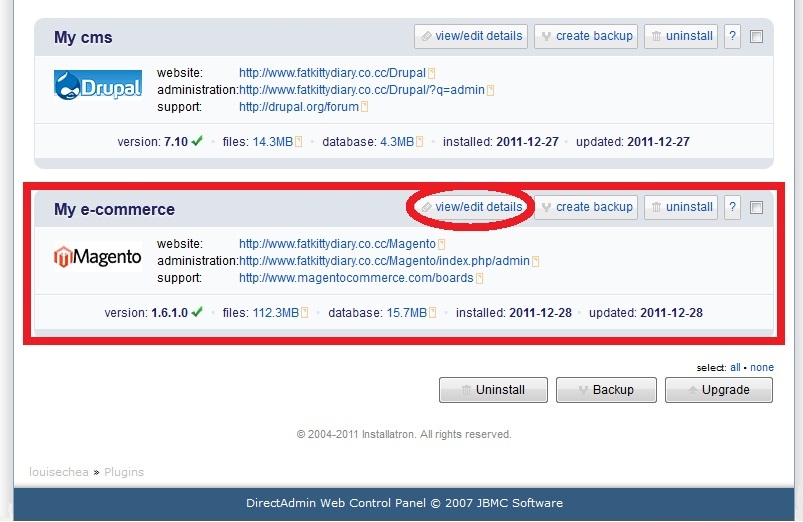Click the bottom Backup button
Screen dimensions: 803x522
(606, 390)
